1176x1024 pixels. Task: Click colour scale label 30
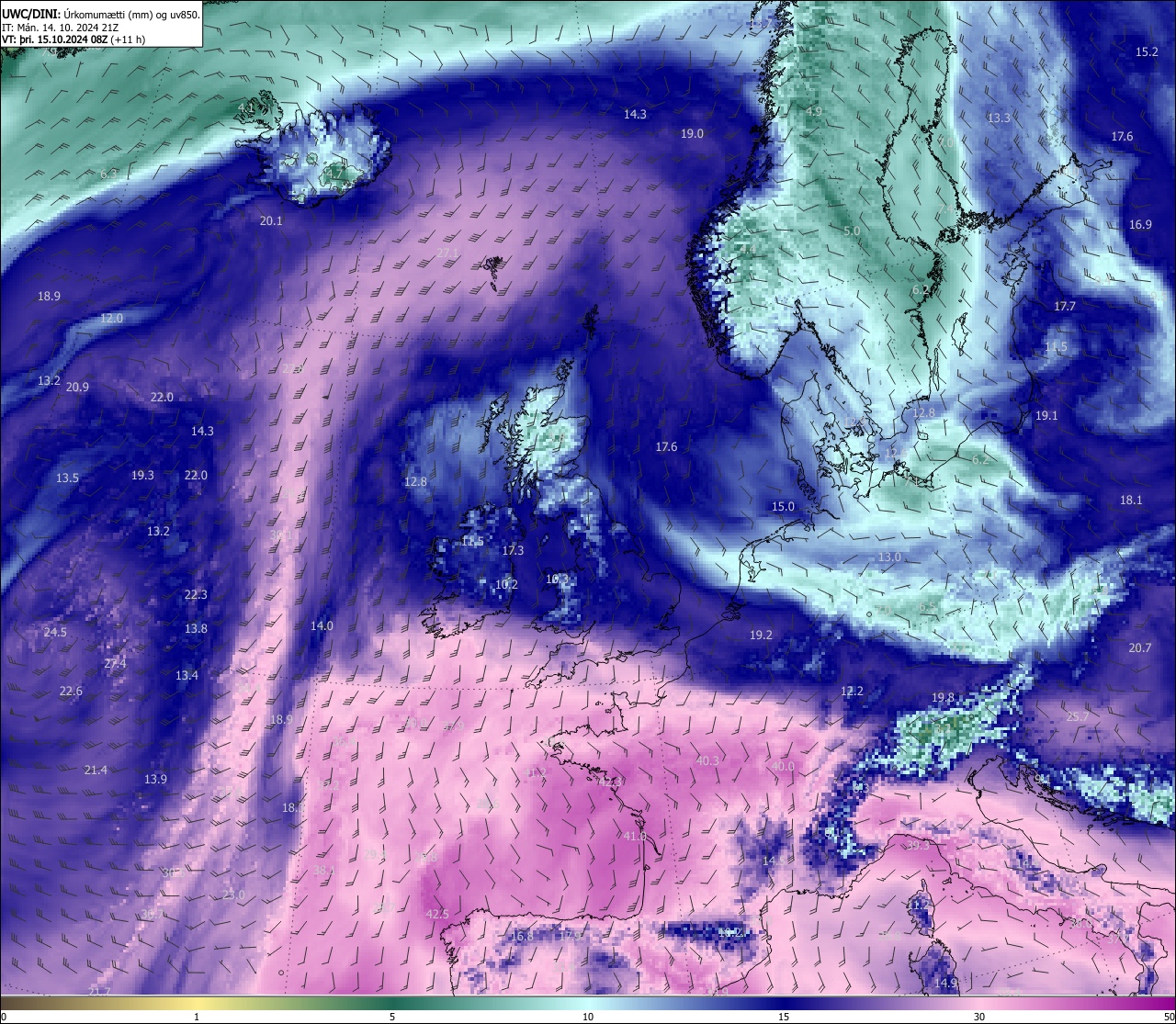tap(979, 1017)
